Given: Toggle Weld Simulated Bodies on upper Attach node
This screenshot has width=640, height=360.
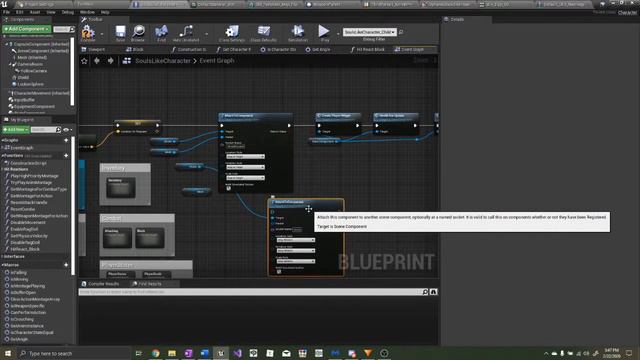Looking at the screenshot, I should 229,188.
